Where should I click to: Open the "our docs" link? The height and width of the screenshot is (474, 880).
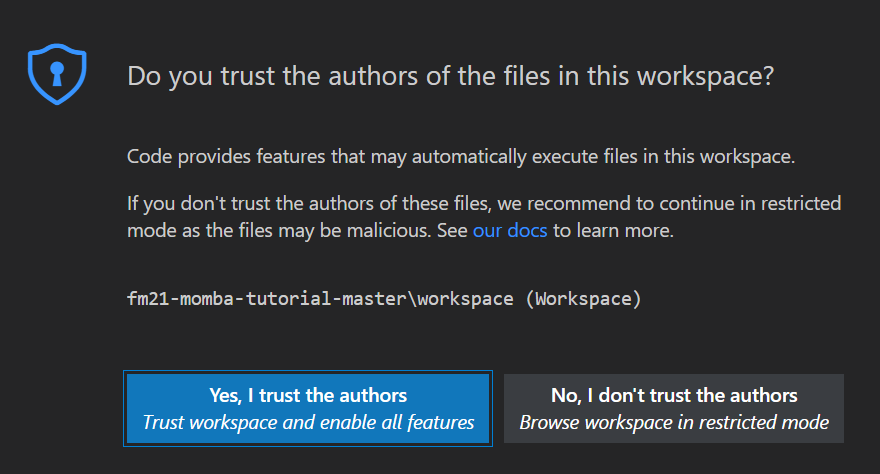pyautogui.click(x=510, y=231)
